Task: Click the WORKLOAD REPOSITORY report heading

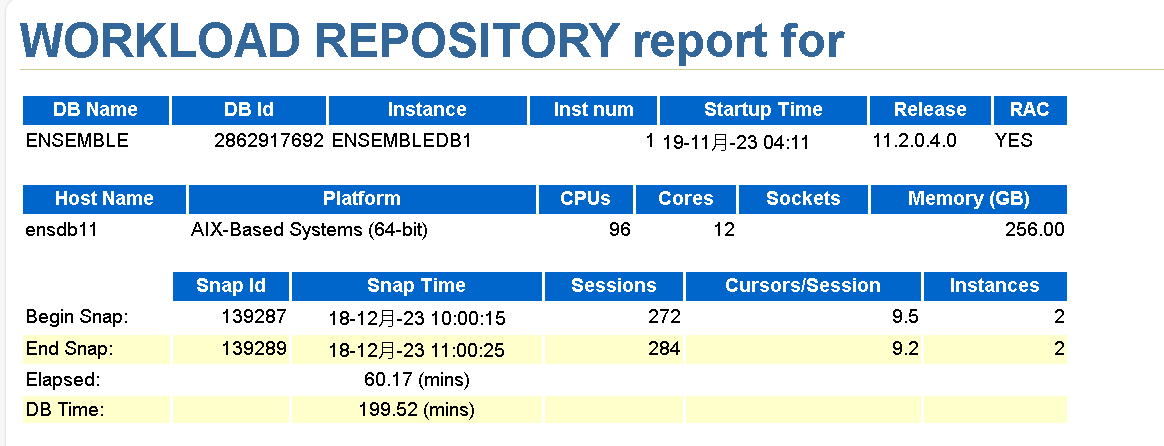Action: (x=433, y=41)
